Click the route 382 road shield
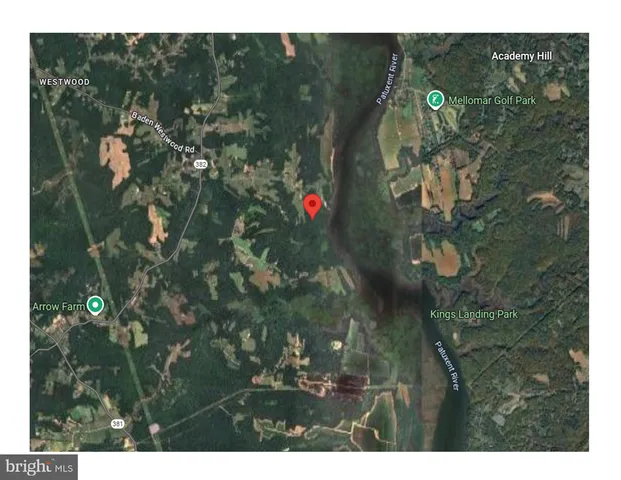 pyautogui.click(x=200, y=164)
